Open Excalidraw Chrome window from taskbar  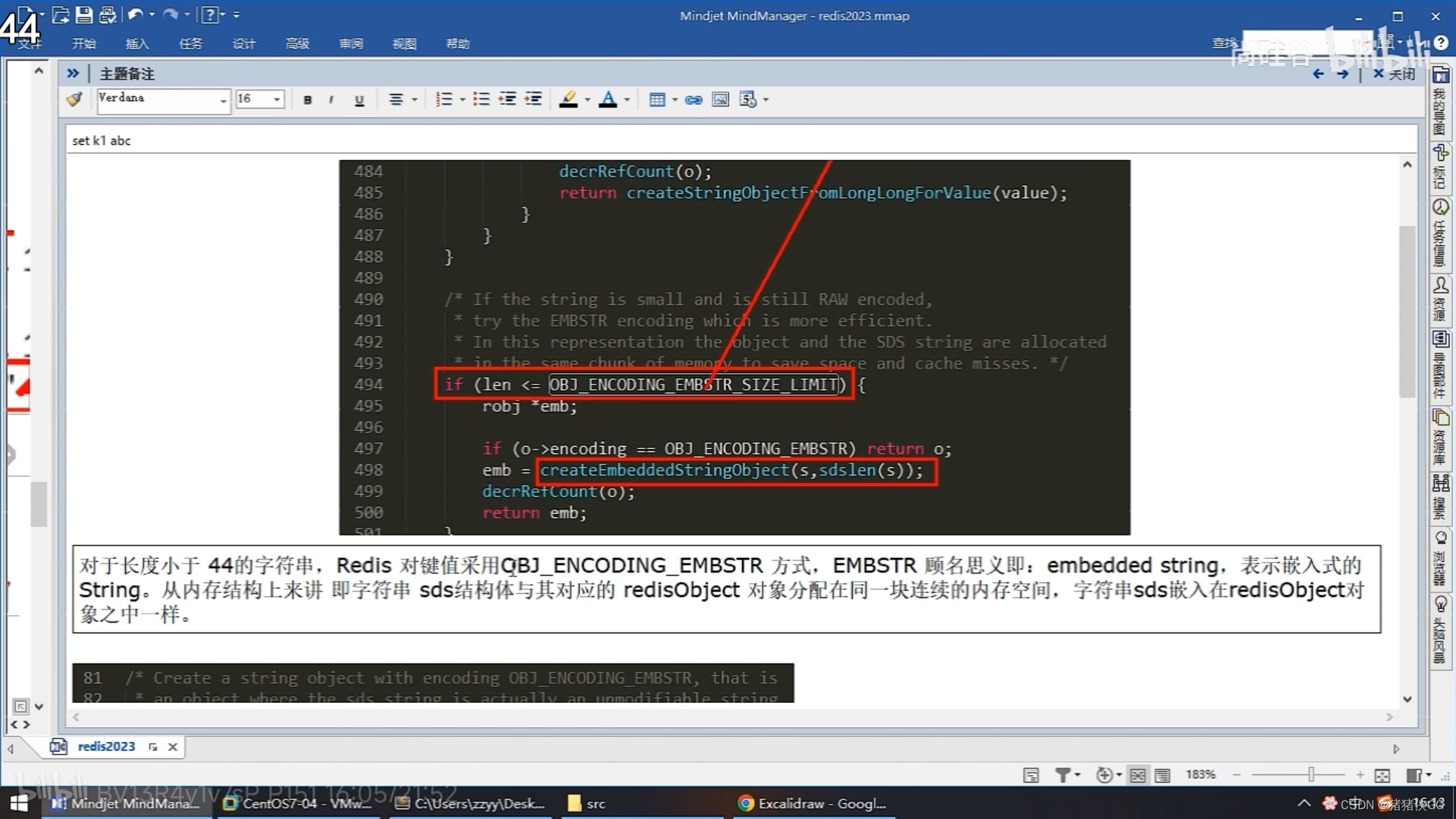812,803
